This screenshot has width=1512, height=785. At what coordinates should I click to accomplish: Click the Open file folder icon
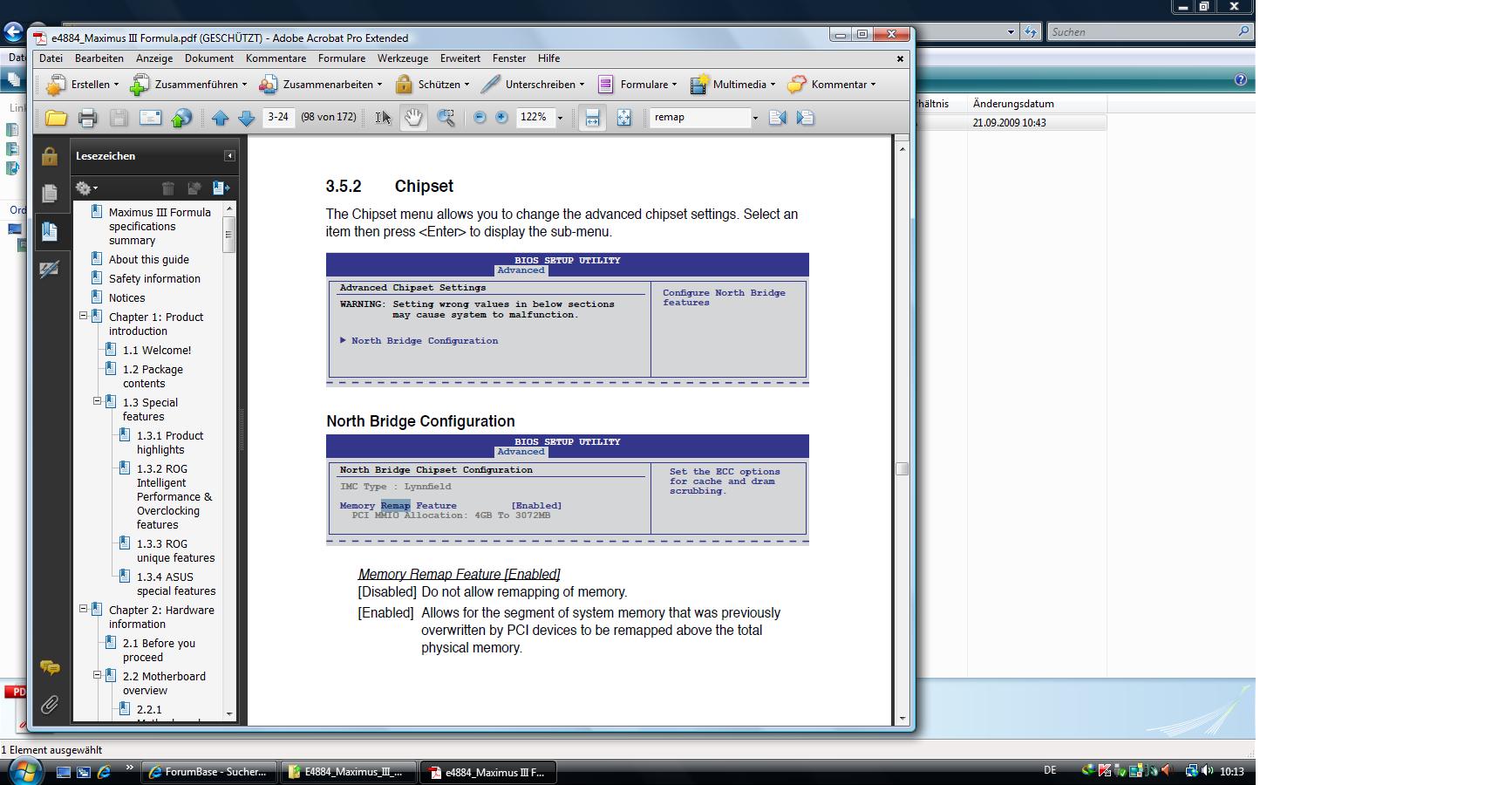click(x=56, y=118)
